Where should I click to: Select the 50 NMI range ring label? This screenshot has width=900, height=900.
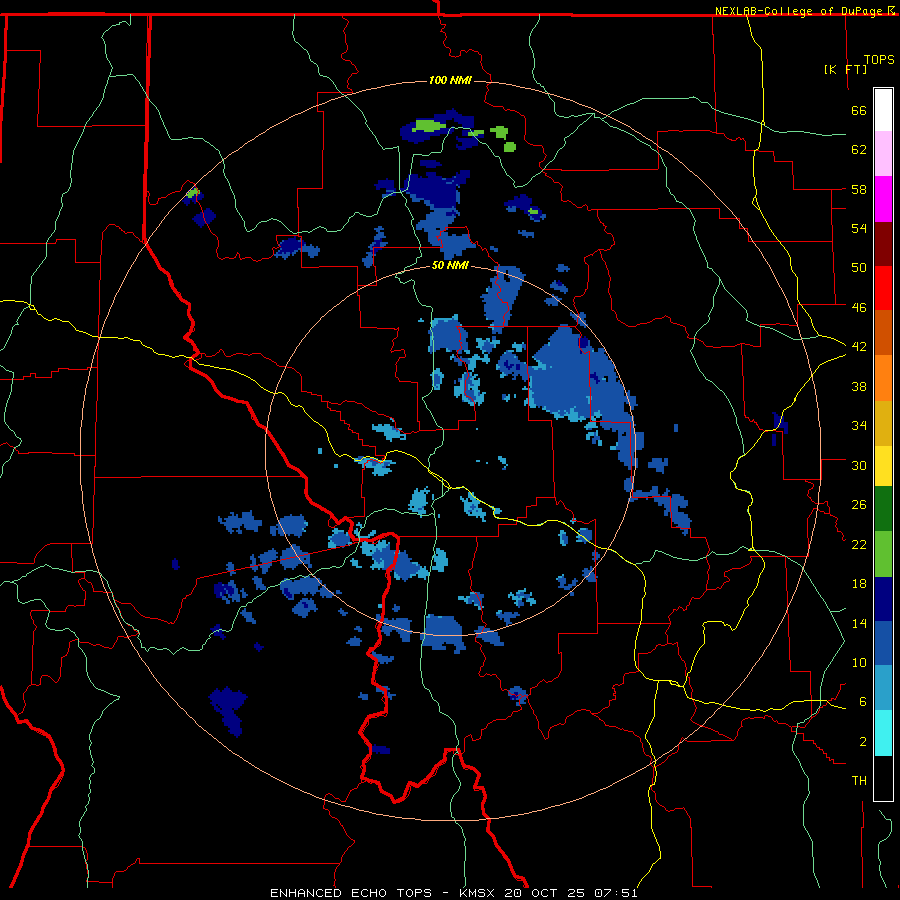point(450,266)
